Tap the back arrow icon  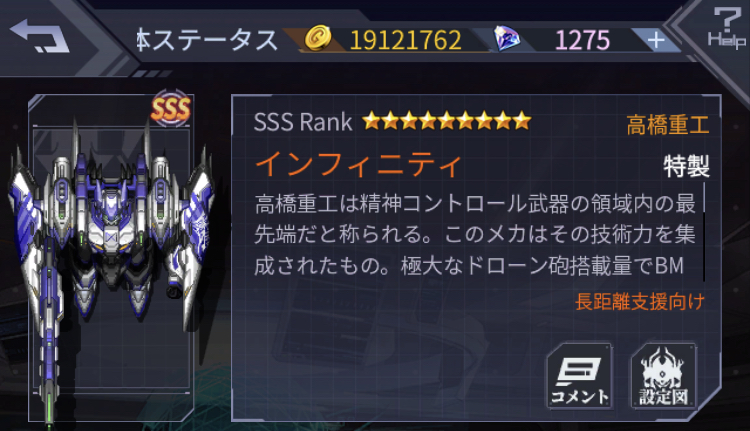tap(39, 36)
